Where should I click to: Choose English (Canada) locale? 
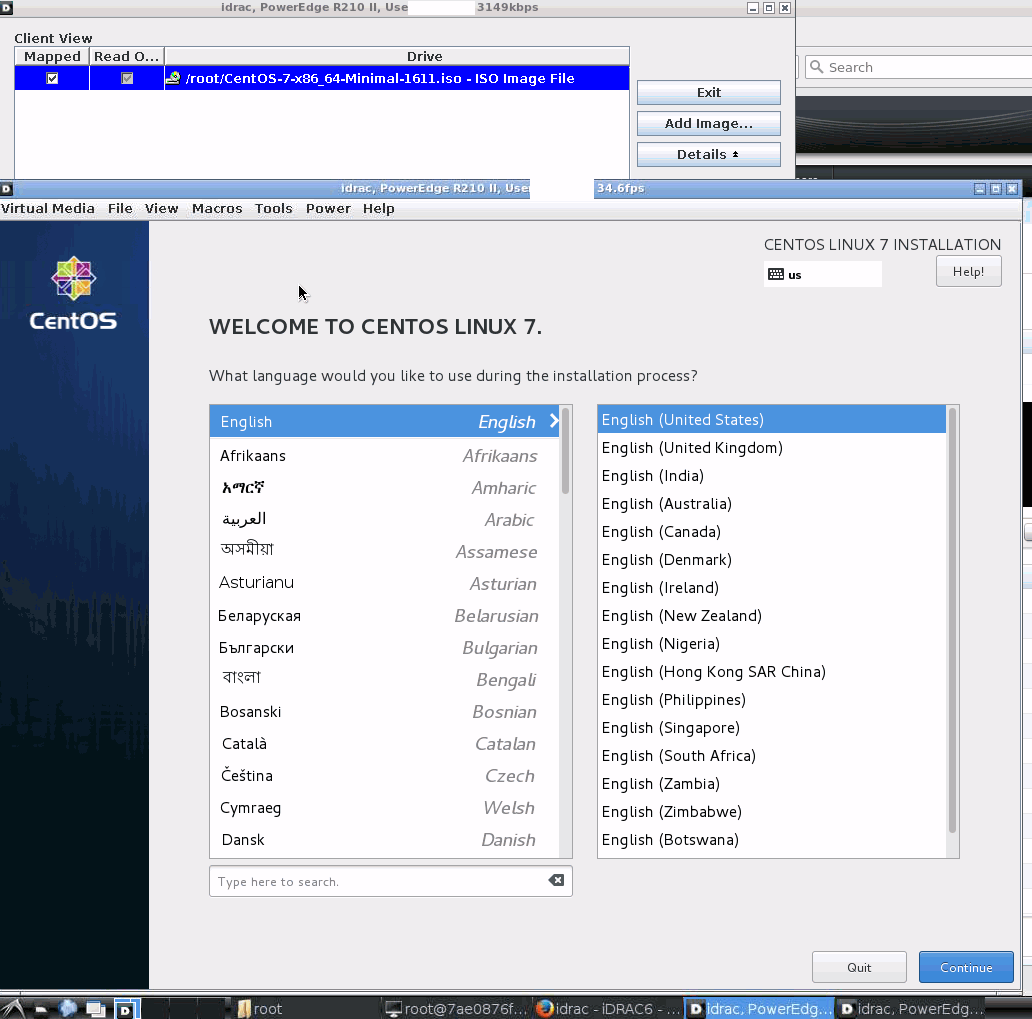click(x=771, y=531)
